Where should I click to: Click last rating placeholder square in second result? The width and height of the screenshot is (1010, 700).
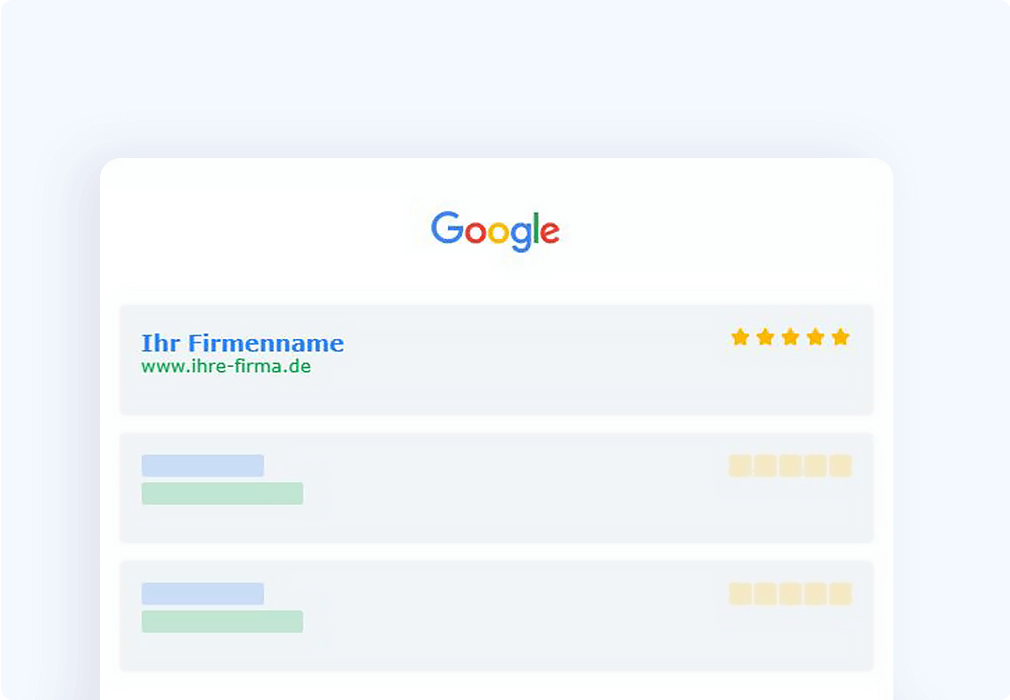click(840, 466)
